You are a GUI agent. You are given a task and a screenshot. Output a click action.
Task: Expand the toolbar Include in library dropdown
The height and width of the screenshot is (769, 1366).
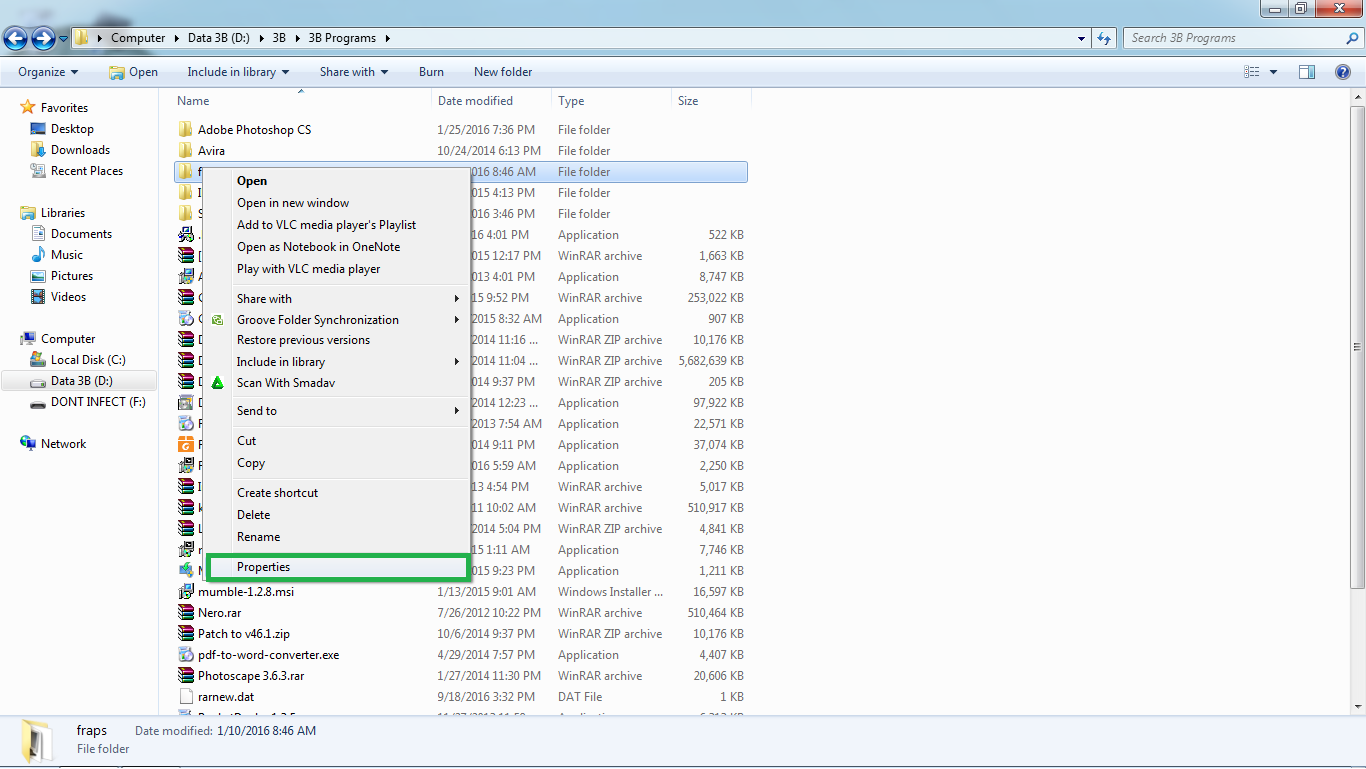[238, 72]
